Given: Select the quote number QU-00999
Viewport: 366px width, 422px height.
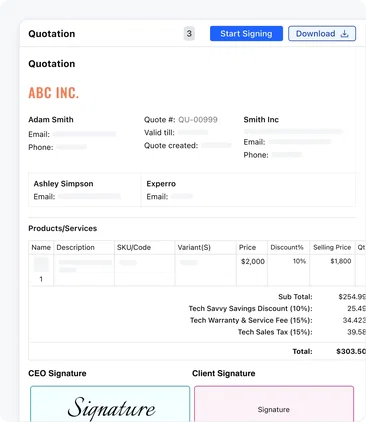Looking at the screenshot, I should tap(198, 120).
